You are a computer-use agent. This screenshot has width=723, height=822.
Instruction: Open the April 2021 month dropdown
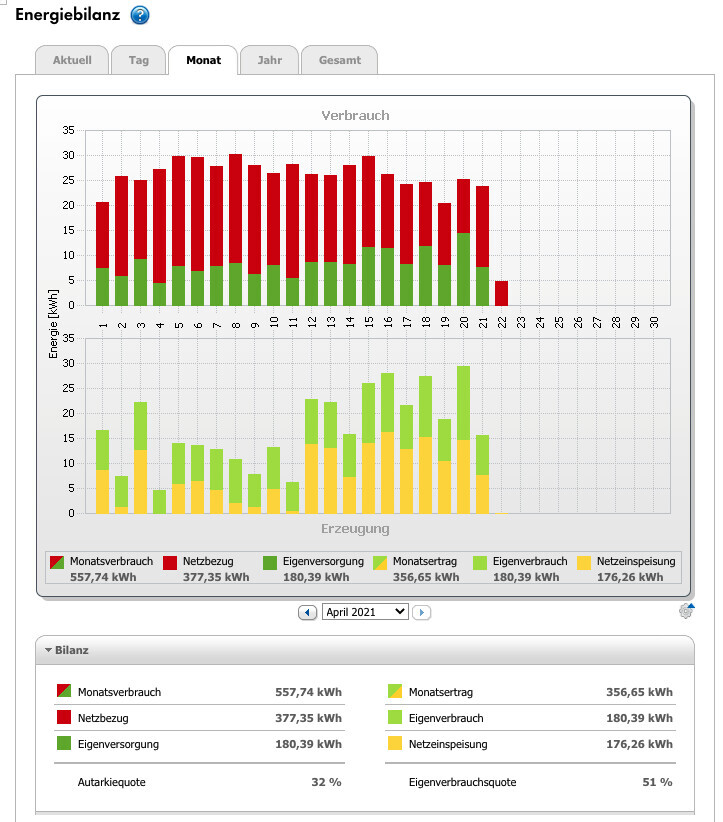point(365,612)
